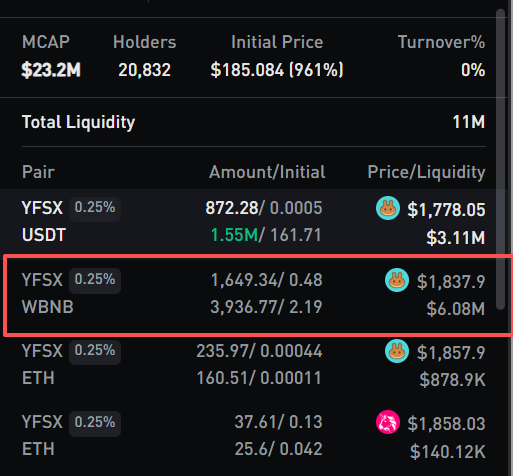Screen dimensions: 513x476
Task: Click PancakeSwap icon in YFSX/WBNB row
Action: click(397, 280)
